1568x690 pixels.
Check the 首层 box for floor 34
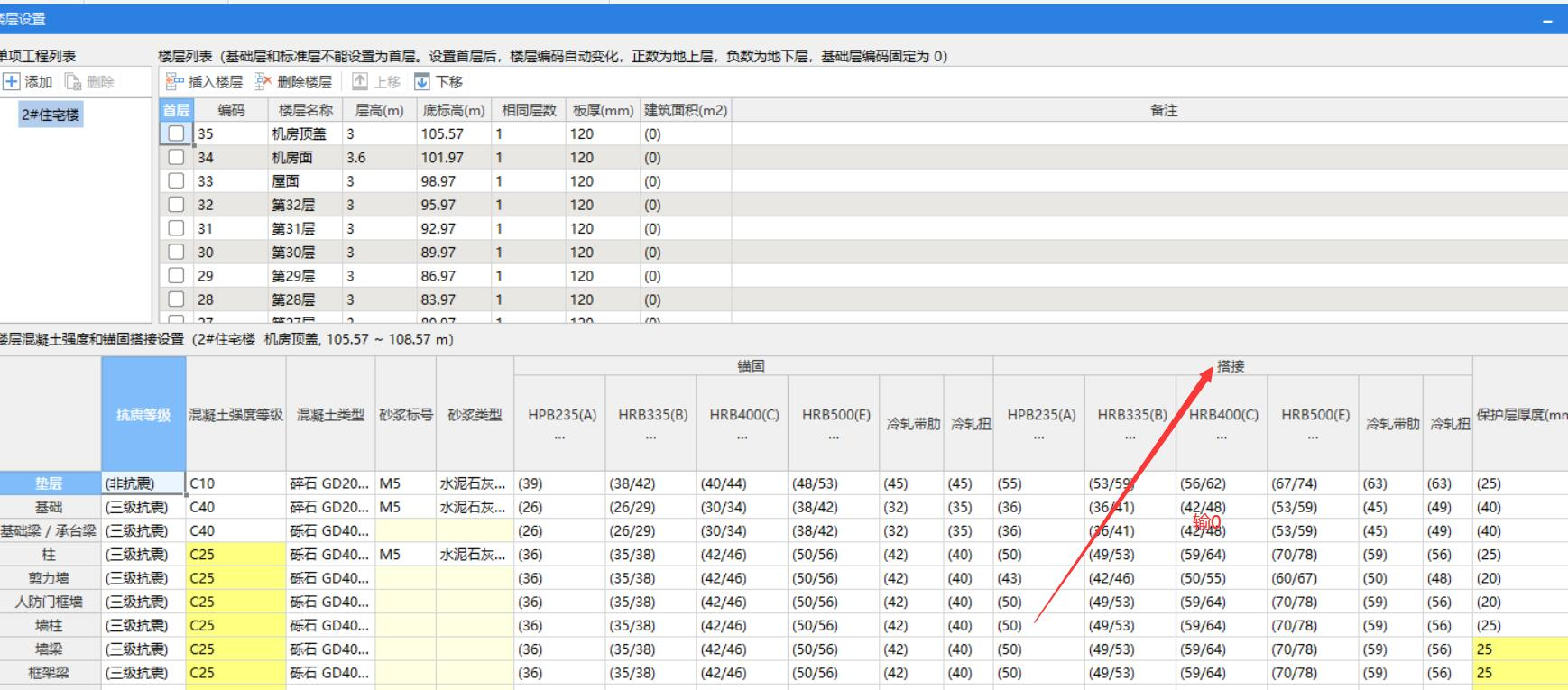(176, 157)
